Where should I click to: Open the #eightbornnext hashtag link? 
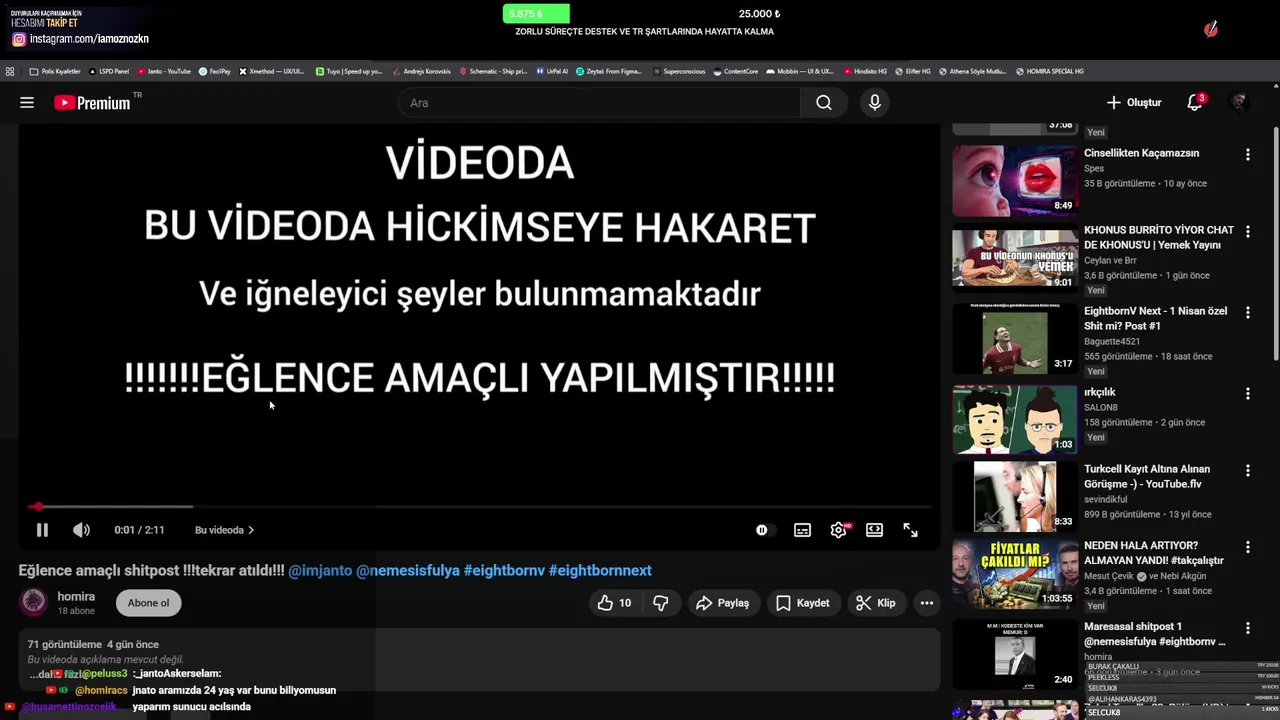pyautogui.click(x=600, y=570)
